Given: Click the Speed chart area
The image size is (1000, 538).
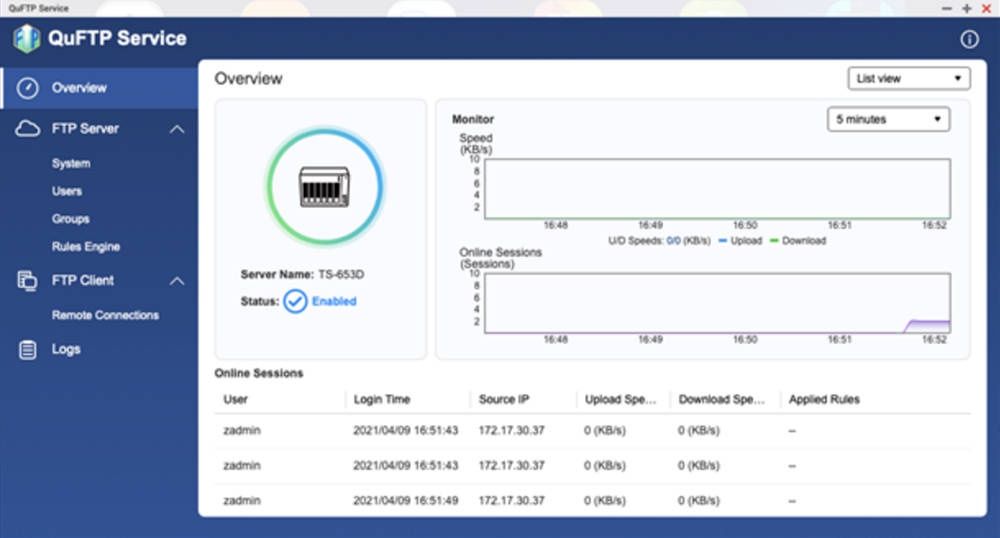Looking at the screenshot, I should point(717,189).
